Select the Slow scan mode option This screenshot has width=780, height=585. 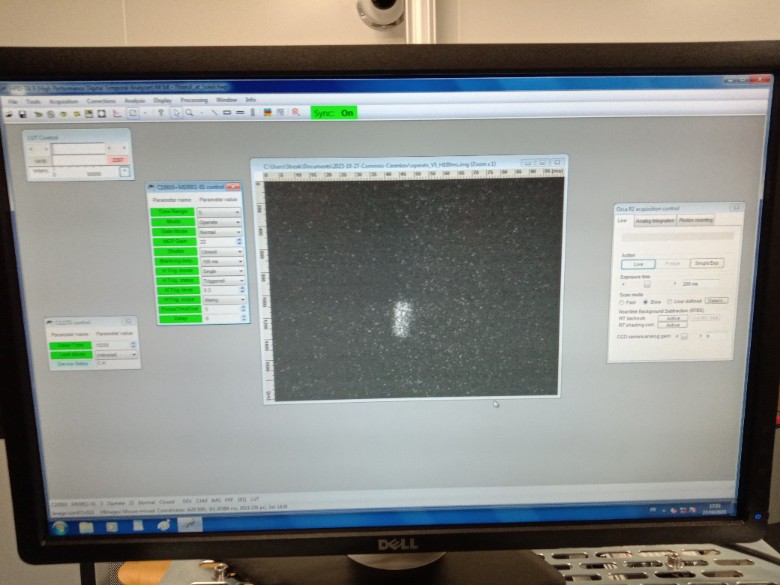tap(646, 300)
